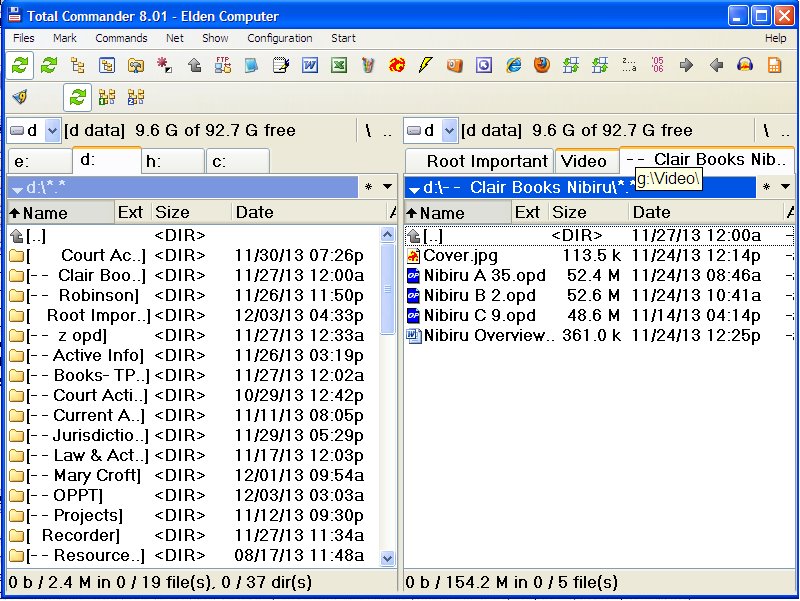Select the Active Info folder
The width and height of the screenshot is (800, 601).
click(x=194, y=355)
